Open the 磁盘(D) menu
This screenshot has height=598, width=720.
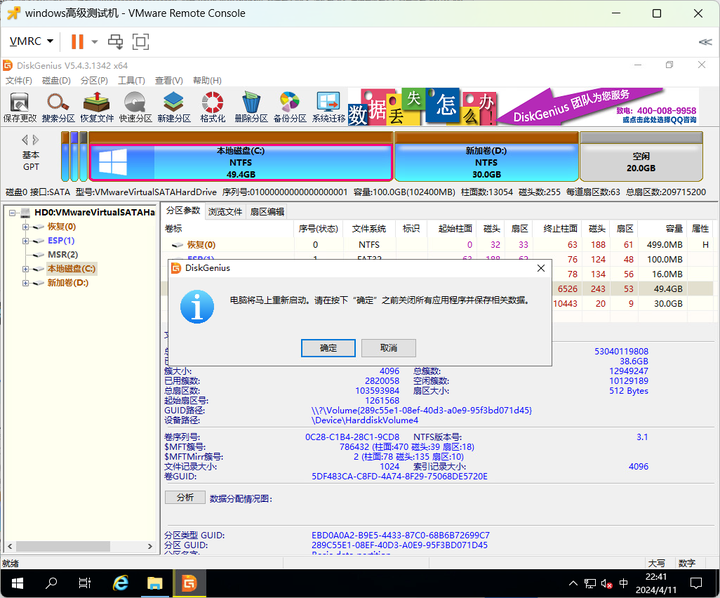tap(56, 80)
